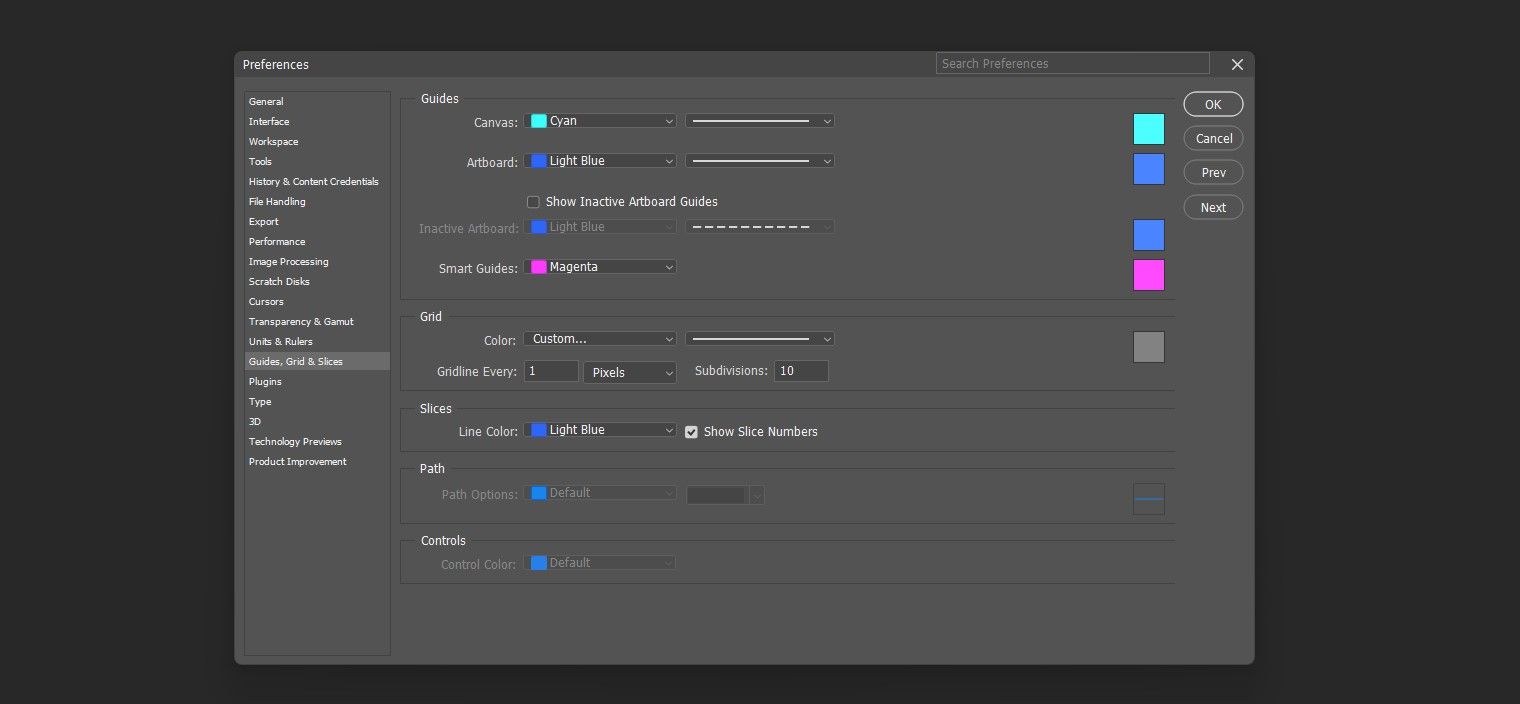This screenshot has height=704, width=1520.
Task: Open the Canvas color dropdown
Action: tap(601, 121)
